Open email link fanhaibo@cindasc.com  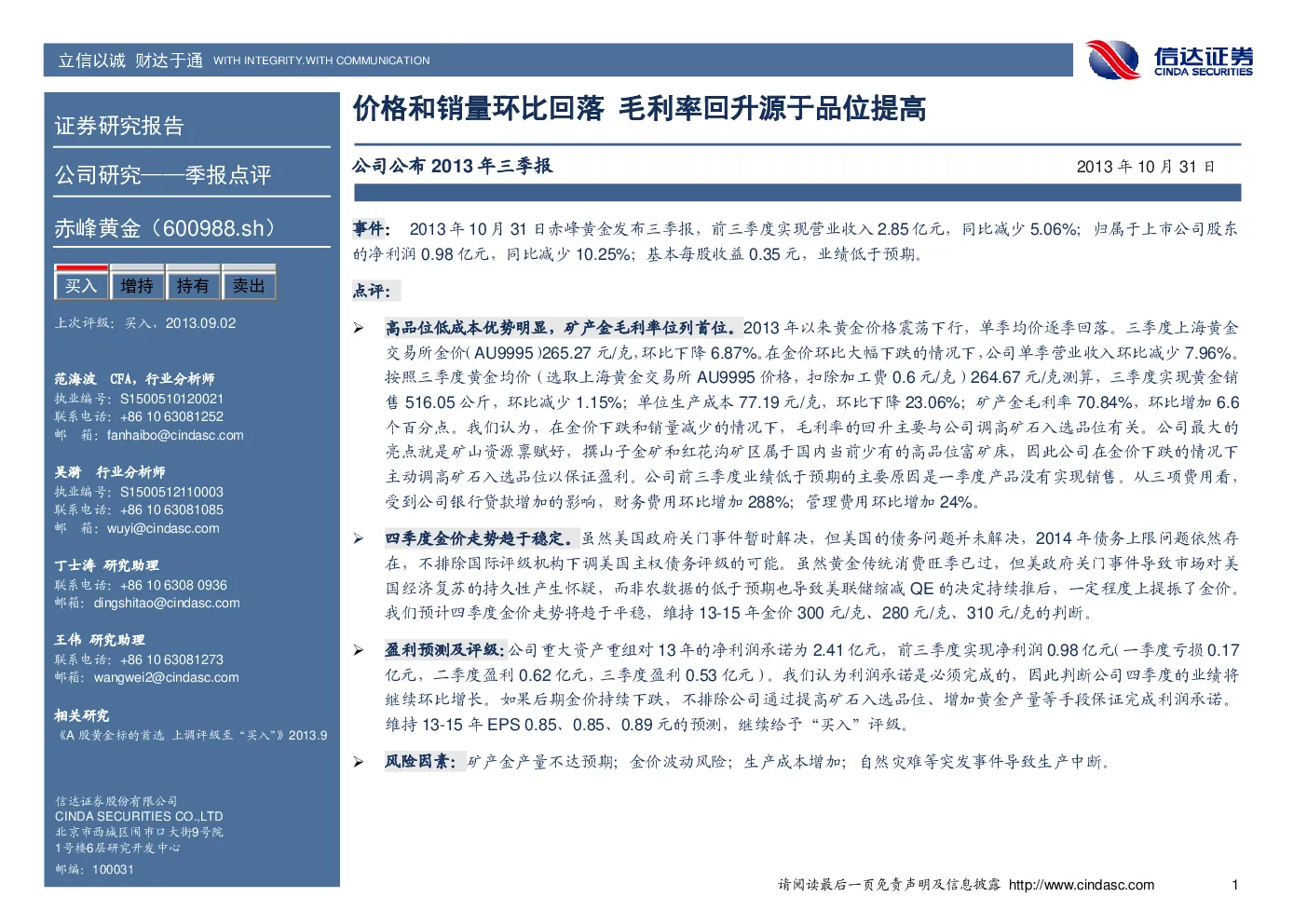175,435
